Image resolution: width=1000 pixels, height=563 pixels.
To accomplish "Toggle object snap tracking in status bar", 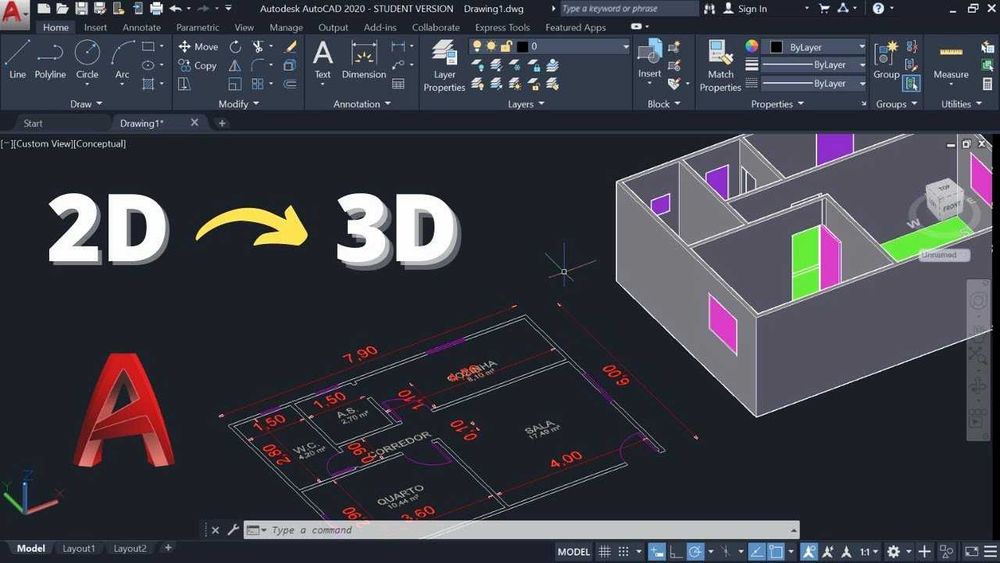I will (x=756, y=552).
